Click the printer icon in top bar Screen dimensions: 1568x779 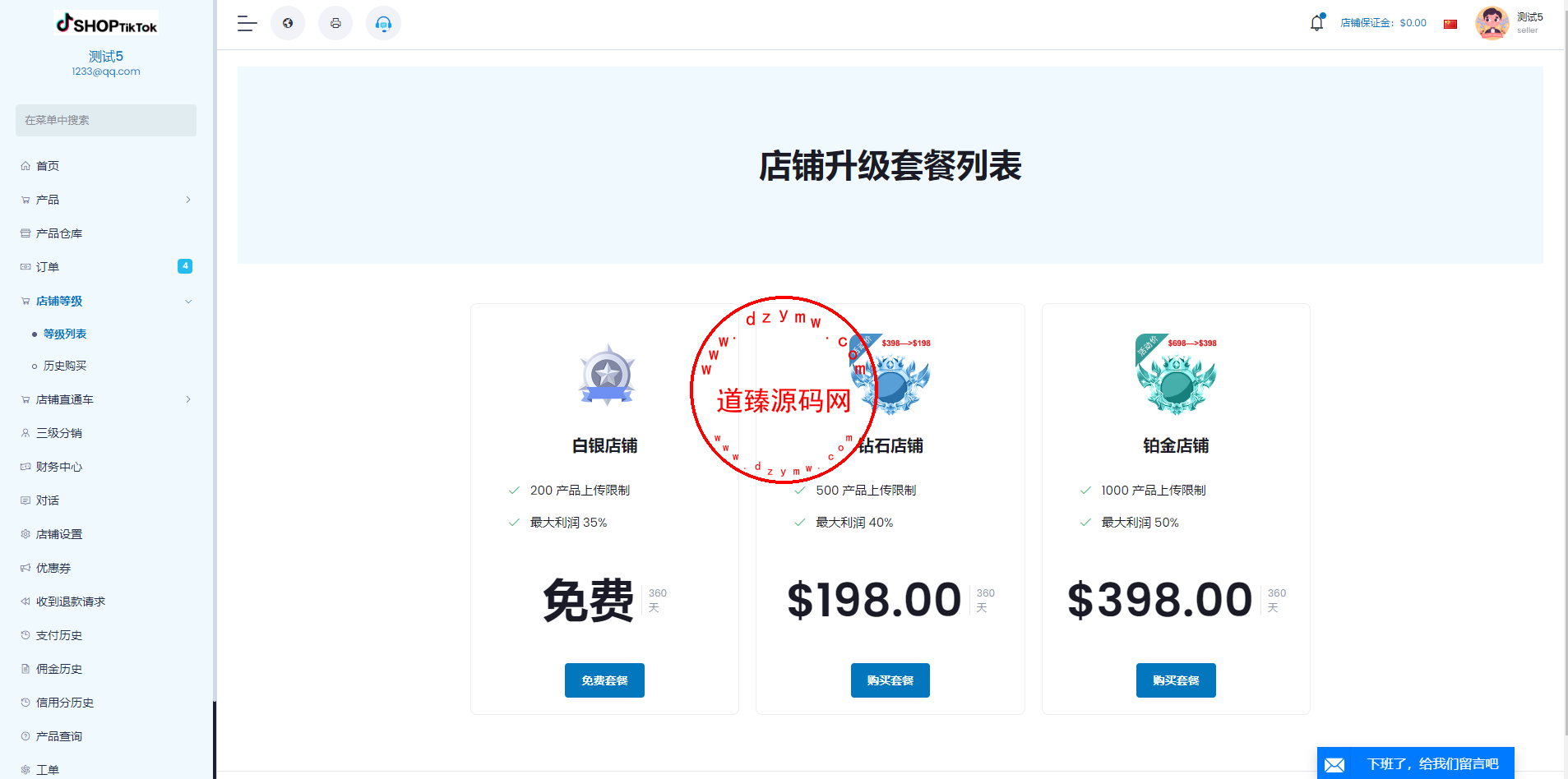pyautogui.click(x=335, y=23)
